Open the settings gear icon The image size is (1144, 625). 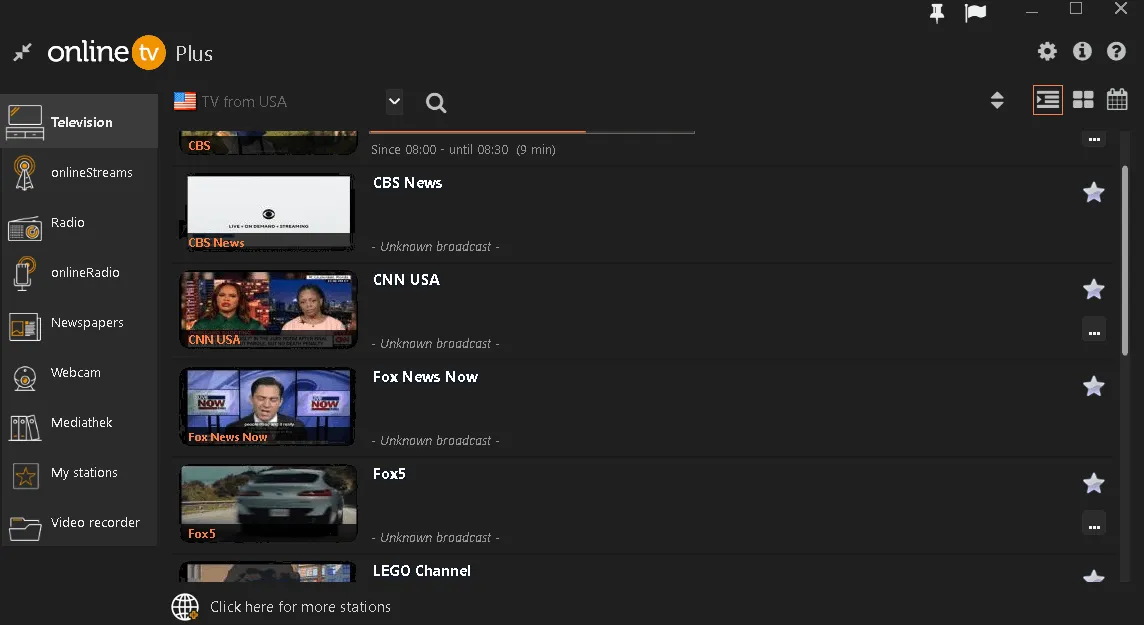pyautogui.click(x=1047, y=52)
